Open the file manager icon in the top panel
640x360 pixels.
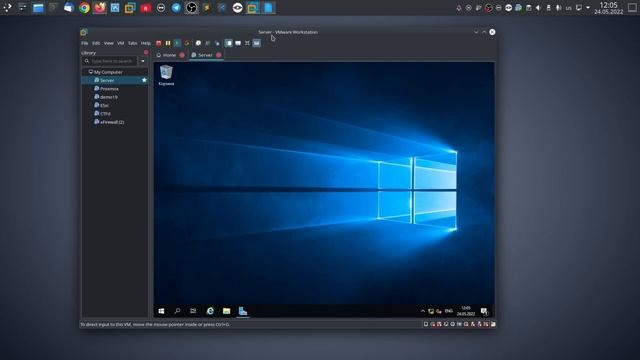pyautogui.click(x=38, y=8)
